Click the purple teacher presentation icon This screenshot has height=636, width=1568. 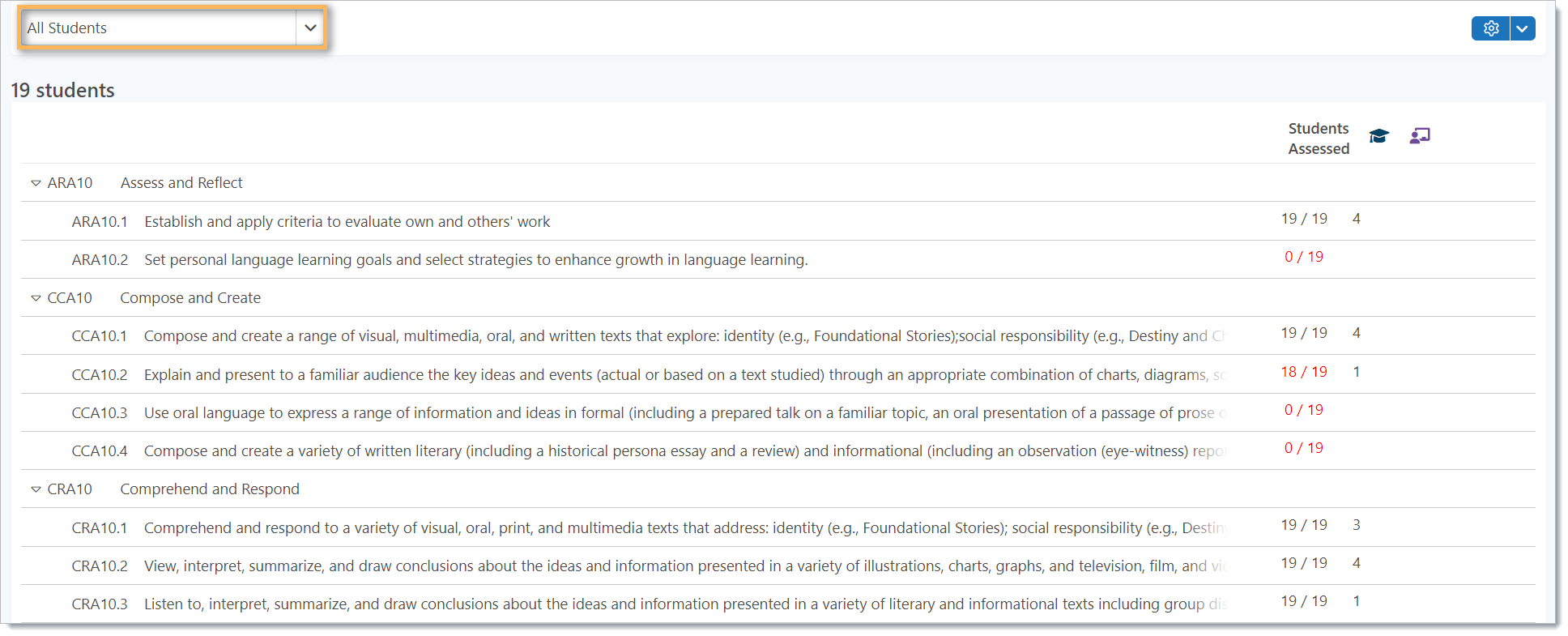point(1420,136)
